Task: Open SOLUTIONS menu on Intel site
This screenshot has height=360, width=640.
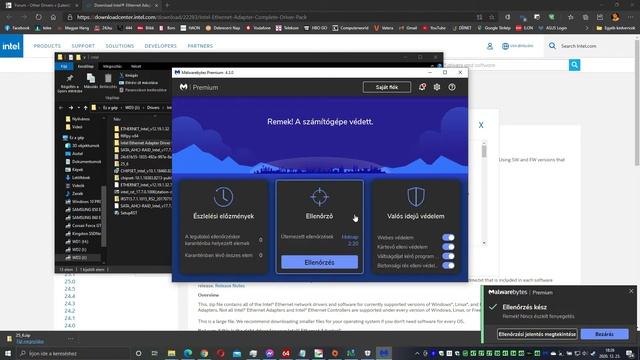Action: point(120,46)
